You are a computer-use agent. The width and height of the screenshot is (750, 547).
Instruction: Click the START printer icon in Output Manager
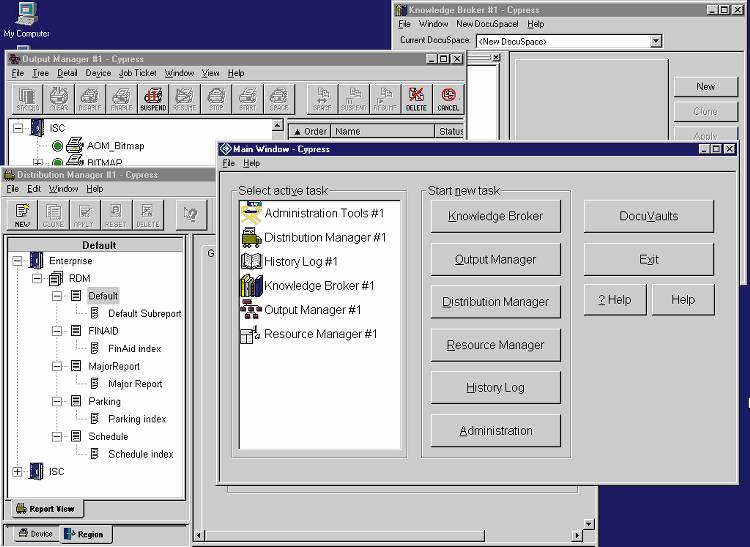click(248, 99)
